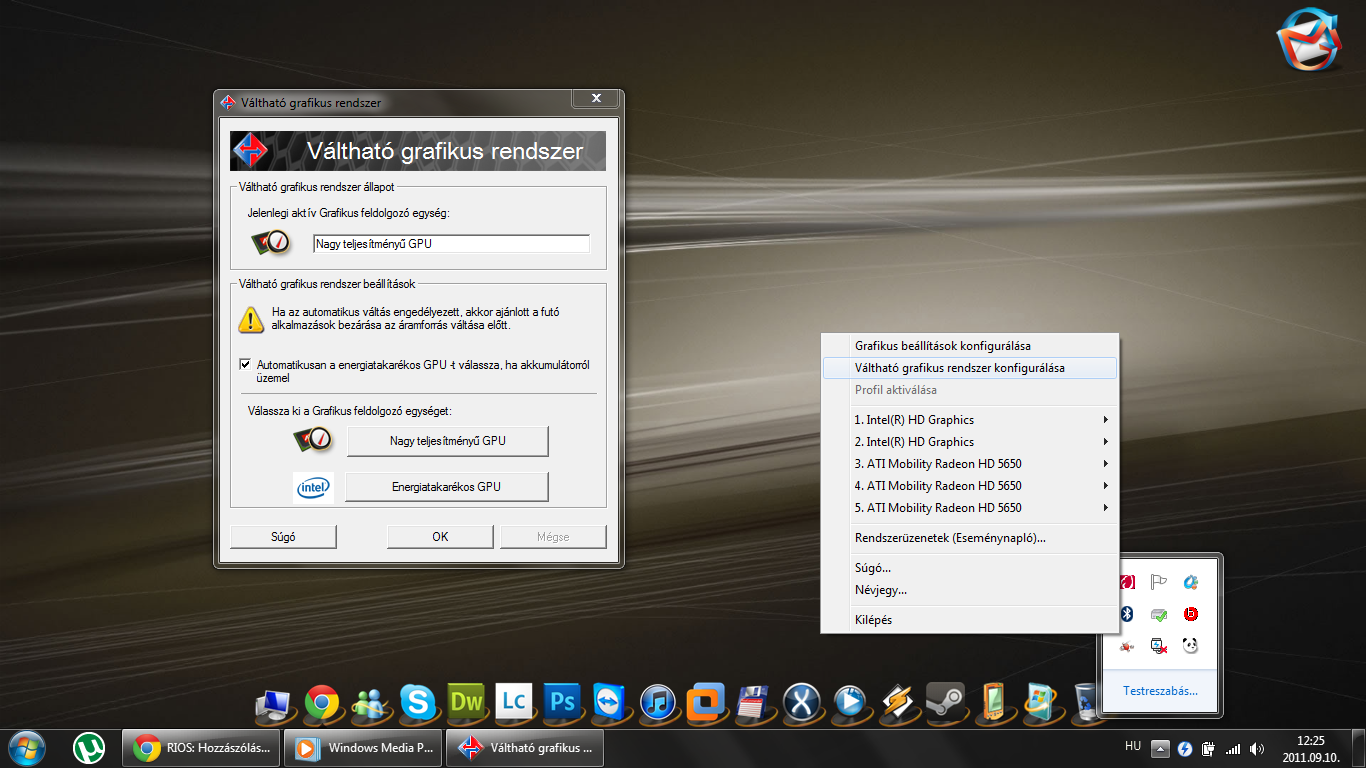Click the Váltható grafikus taskbar button
1366x768 pixels.
tap(526, 747)
